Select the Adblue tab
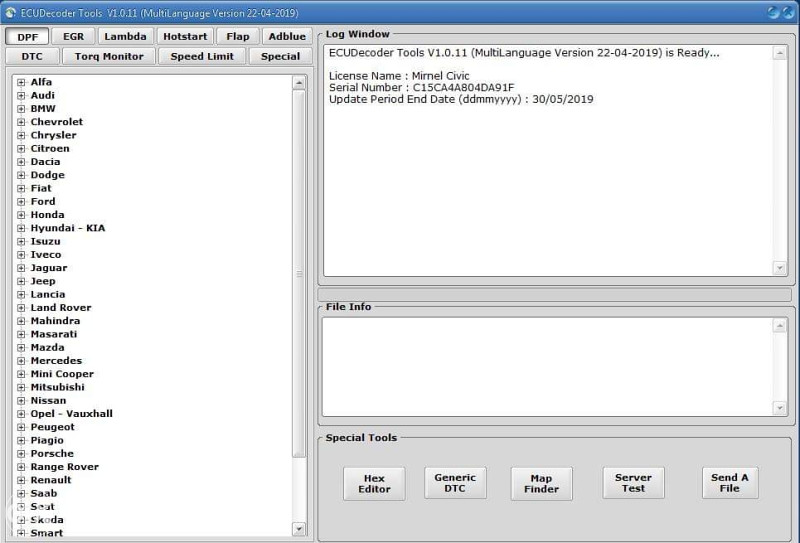 click(x=287, y=36)
